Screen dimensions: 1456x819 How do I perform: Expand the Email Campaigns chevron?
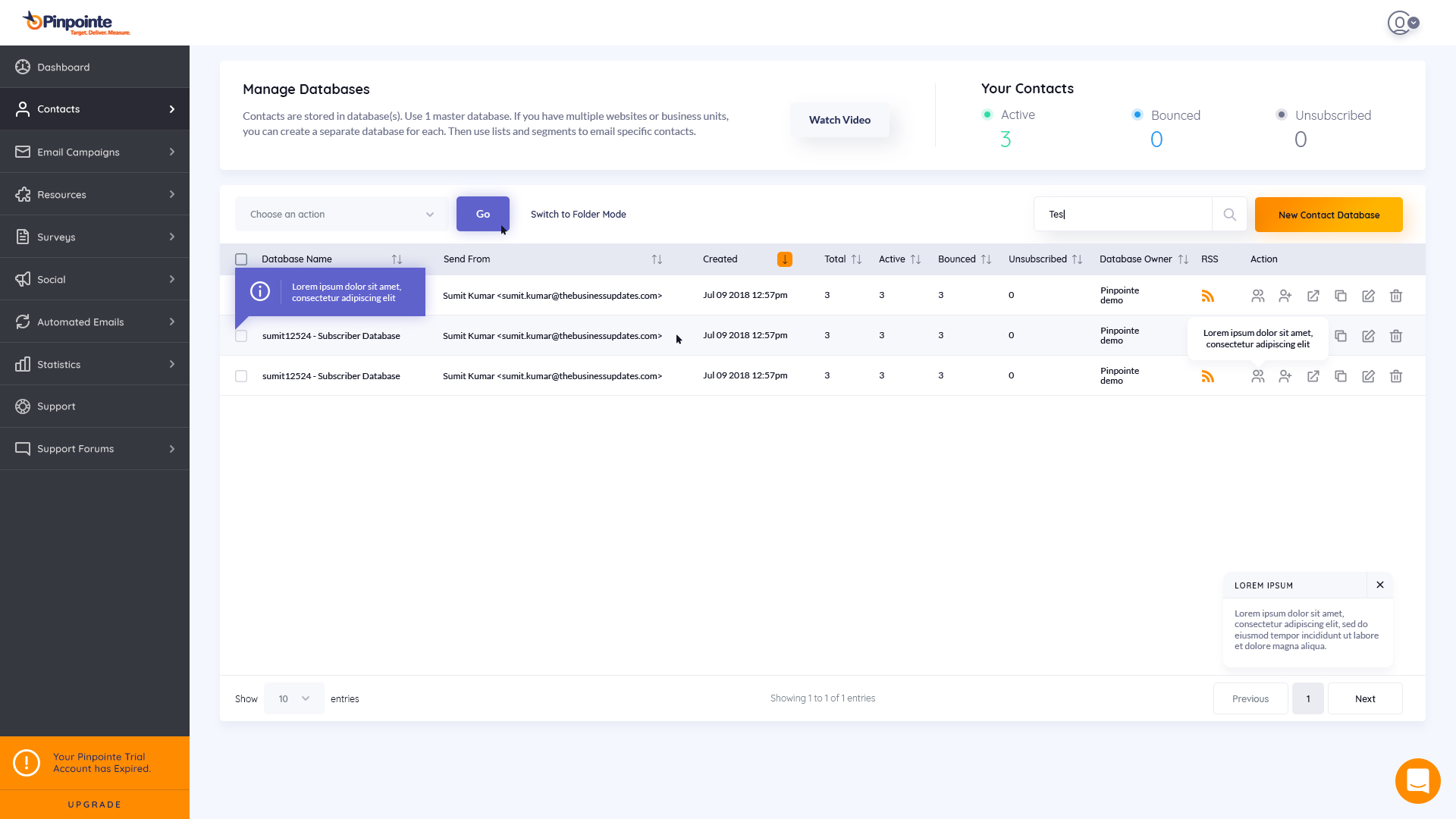(172, 152)
